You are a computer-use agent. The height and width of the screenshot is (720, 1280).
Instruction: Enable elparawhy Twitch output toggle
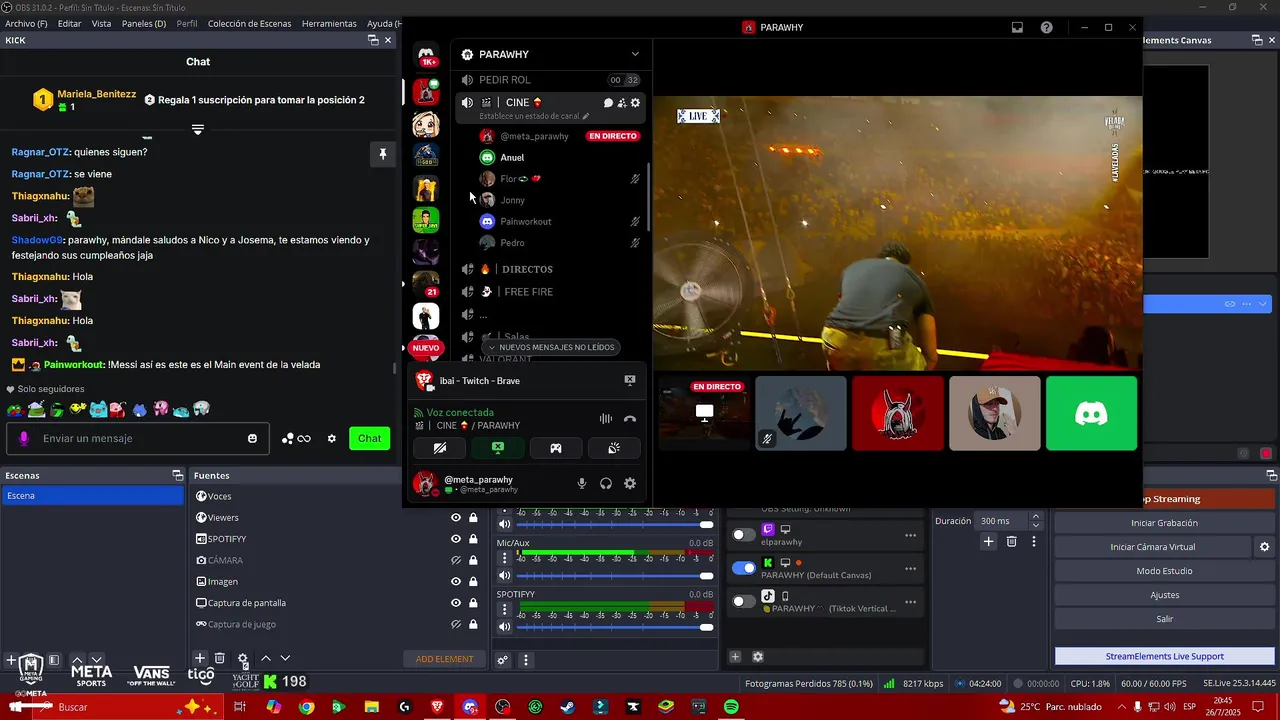744,535
